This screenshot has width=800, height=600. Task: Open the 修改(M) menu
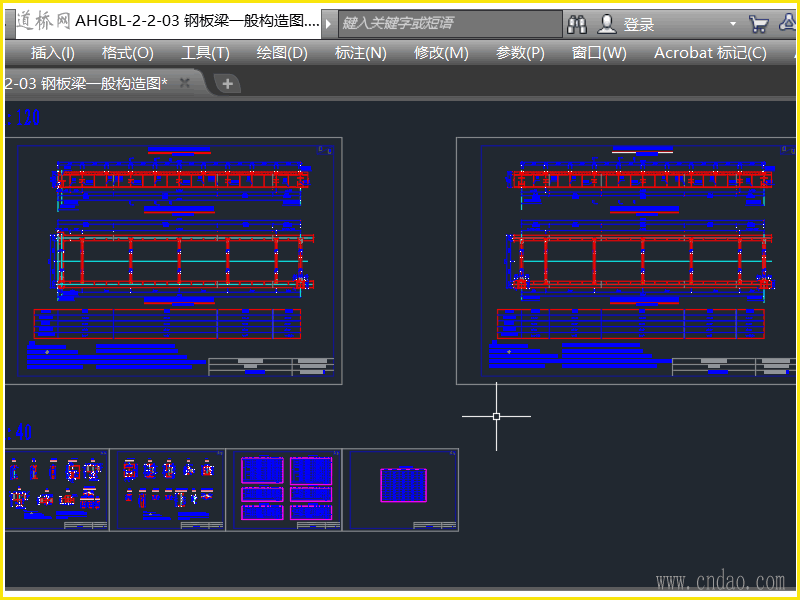(441, 53)
